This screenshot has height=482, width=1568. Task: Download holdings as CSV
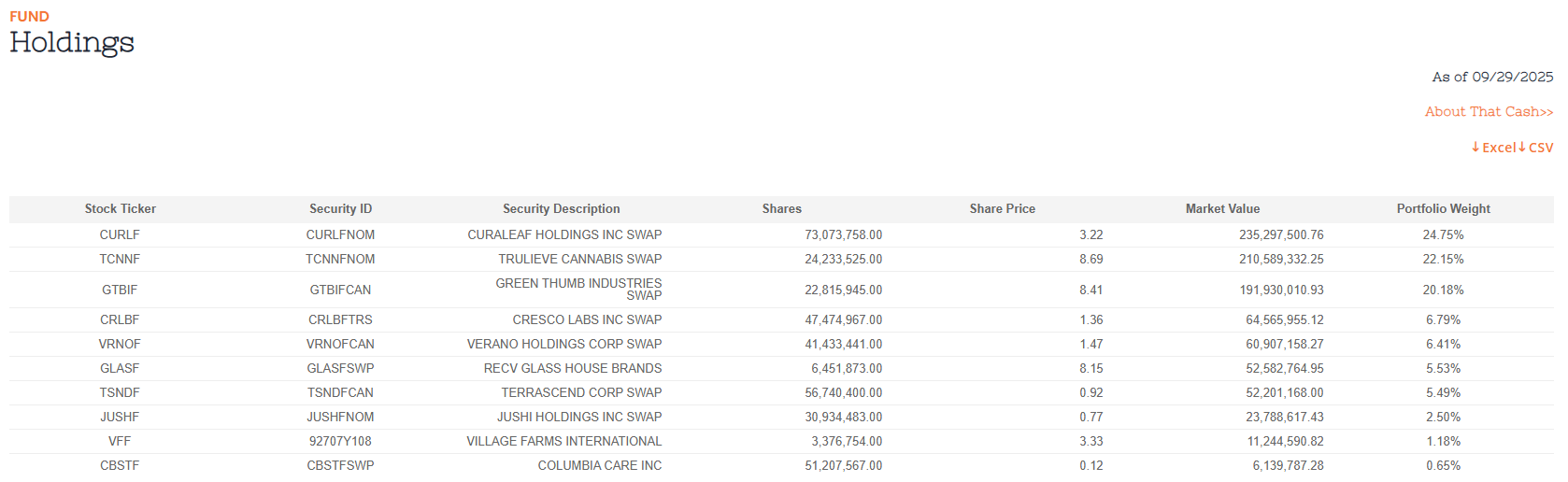pyautogui.click(x=1541, y=148)
